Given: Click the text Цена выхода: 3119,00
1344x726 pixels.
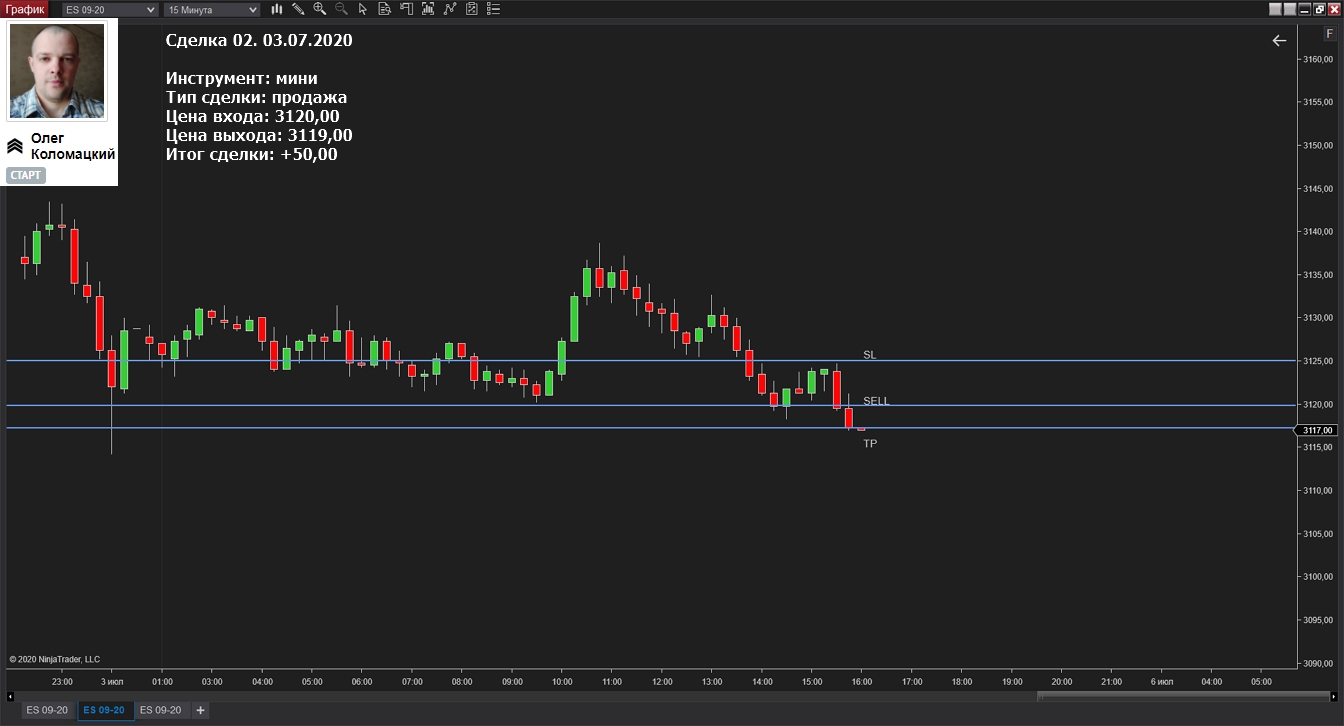Looking at the screenshot, I should [x=259, y=135].
